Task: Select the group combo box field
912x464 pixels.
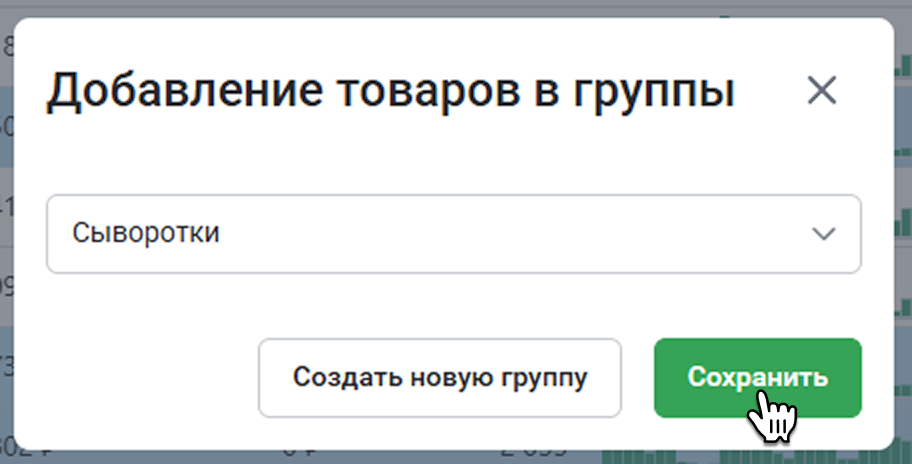Action: [454, 234]
